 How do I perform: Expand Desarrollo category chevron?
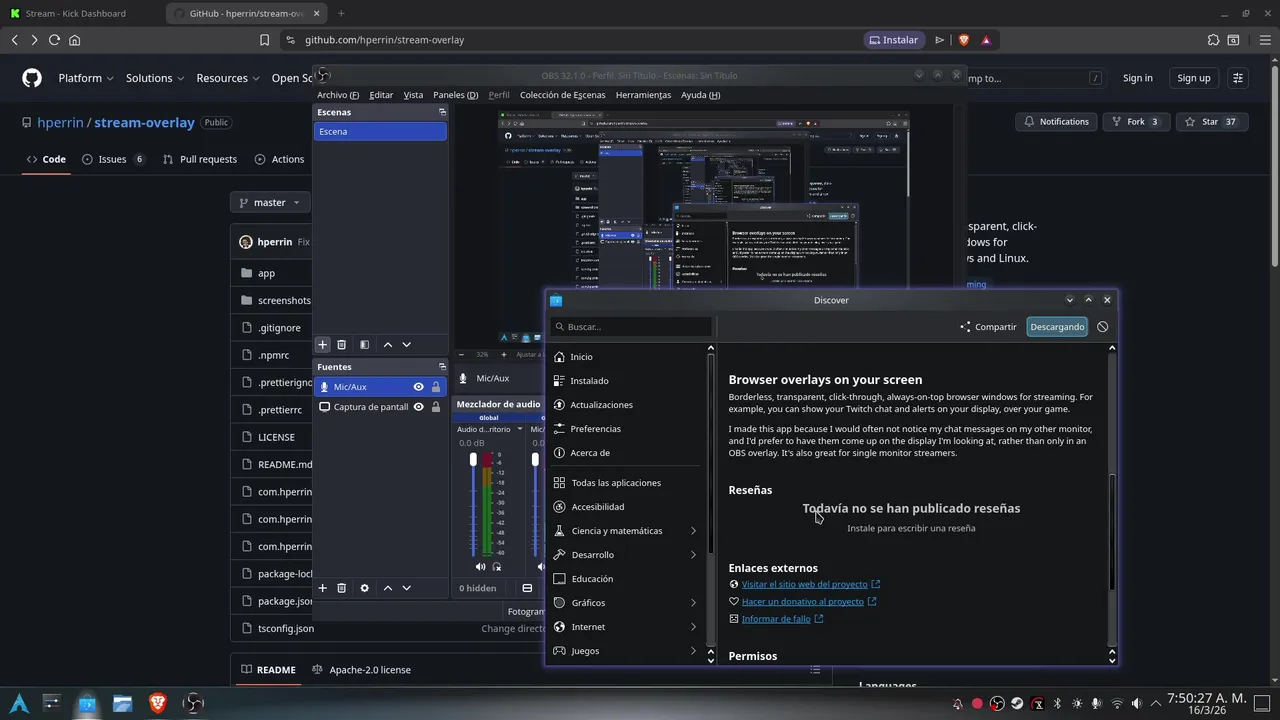pos(693,555)
